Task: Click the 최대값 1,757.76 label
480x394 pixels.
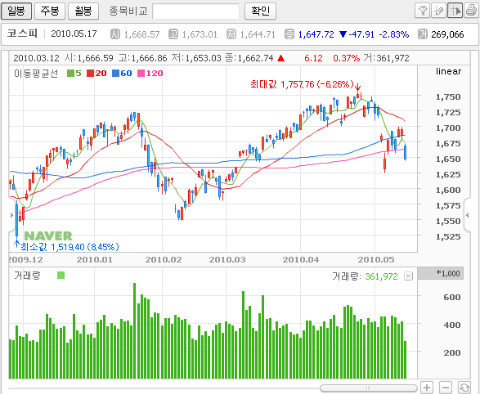Action: click(x=301, y=84)
